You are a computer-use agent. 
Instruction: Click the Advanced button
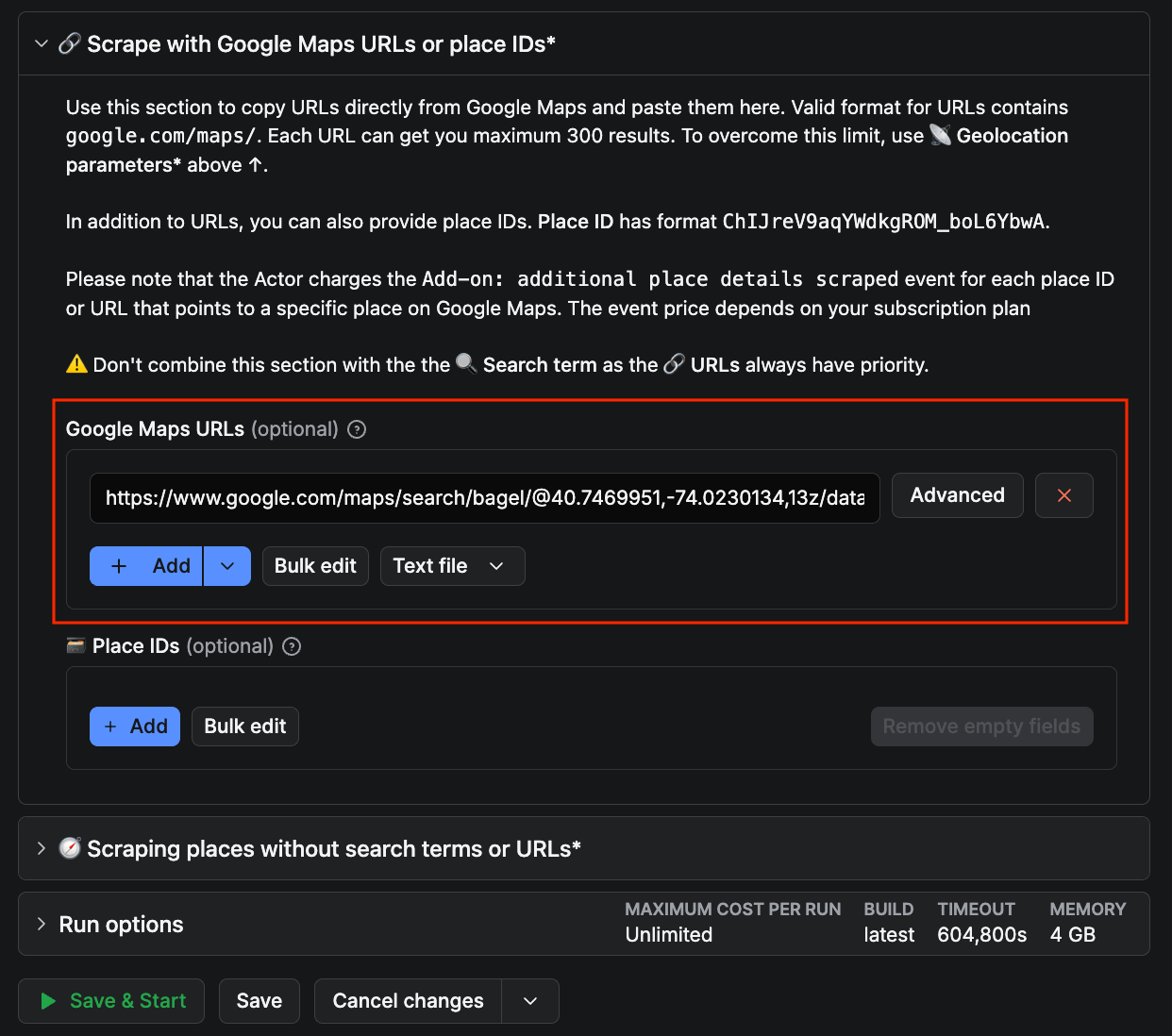957,495
